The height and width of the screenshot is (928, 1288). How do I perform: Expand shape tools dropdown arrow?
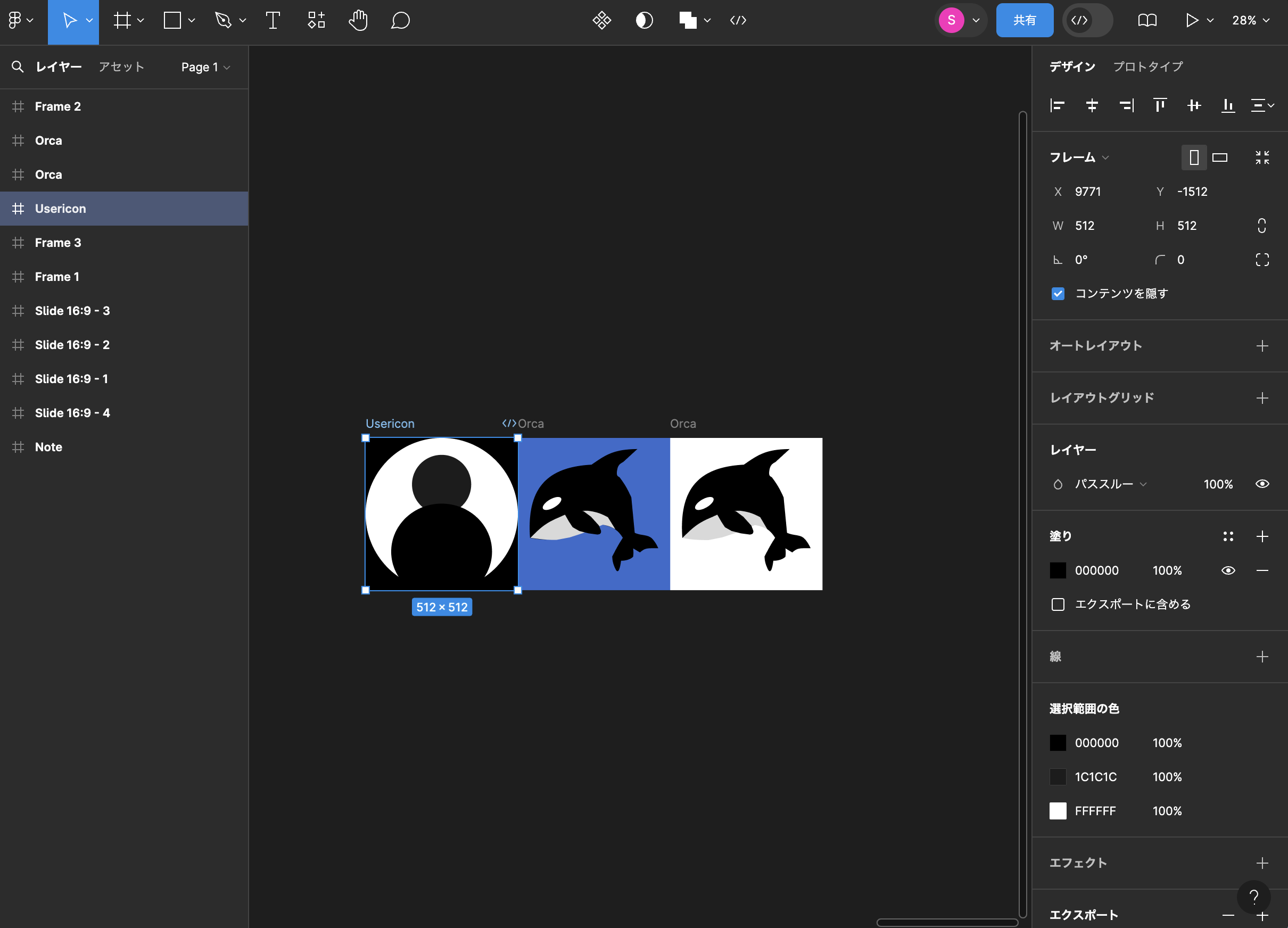(x=192, y=20)
